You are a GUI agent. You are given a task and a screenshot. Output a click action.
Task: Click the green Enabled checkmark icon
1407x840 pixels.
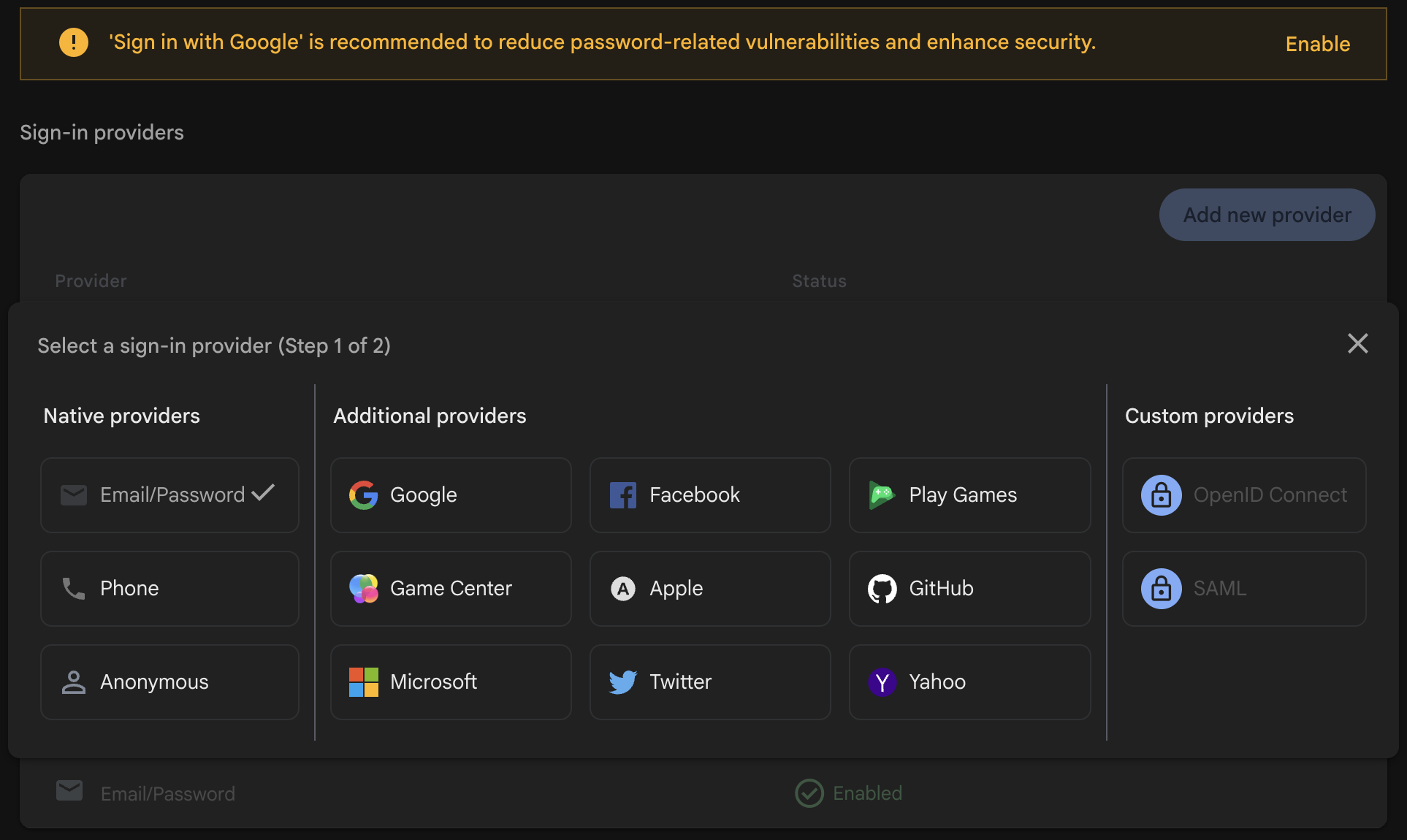809,793
